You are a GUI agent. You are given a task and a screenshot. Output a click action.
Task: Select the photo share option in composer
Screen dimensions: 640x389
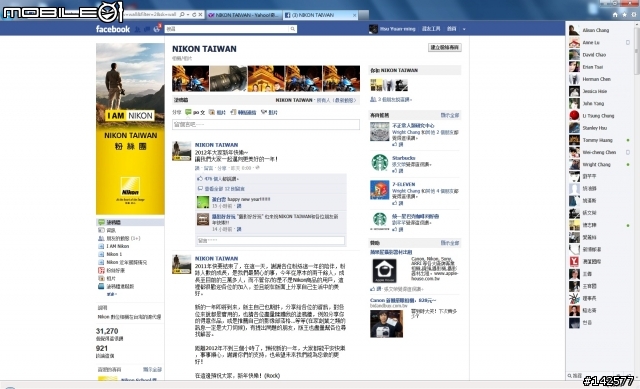tap(217, 112)
